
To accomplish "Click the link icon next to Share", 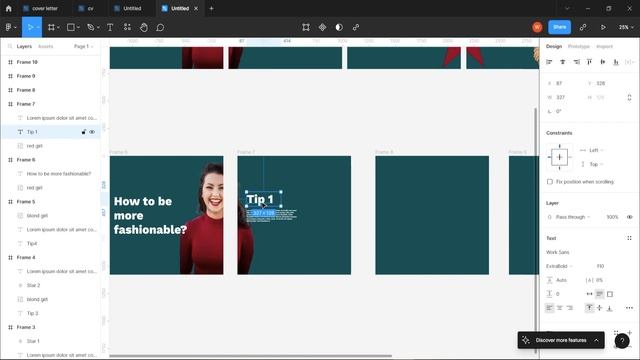I will 583,27.
